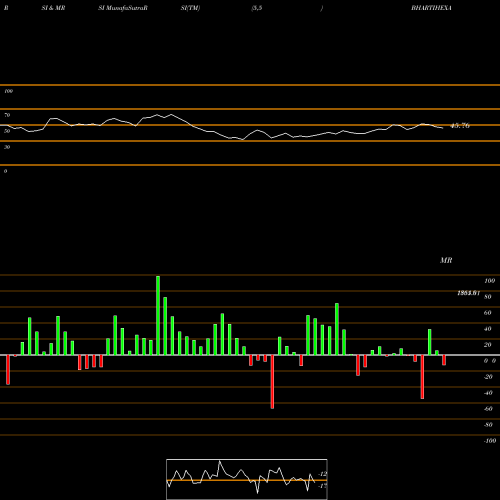
Task: Click the 30 label on RSI axis
Action: point(7,147)
